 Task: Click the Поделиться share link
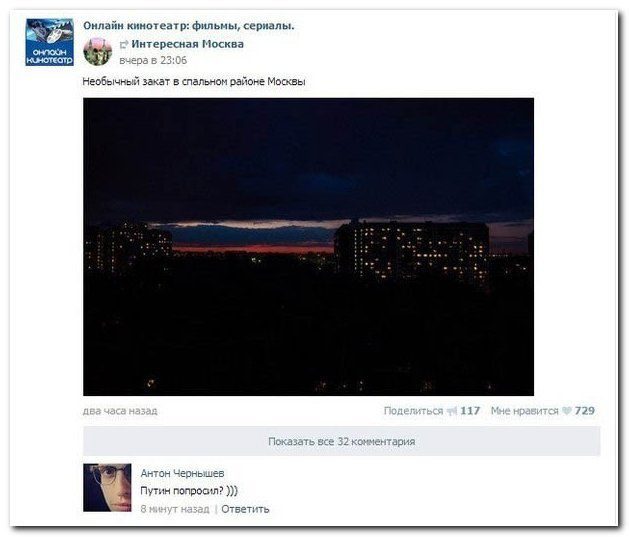(413, 411)
